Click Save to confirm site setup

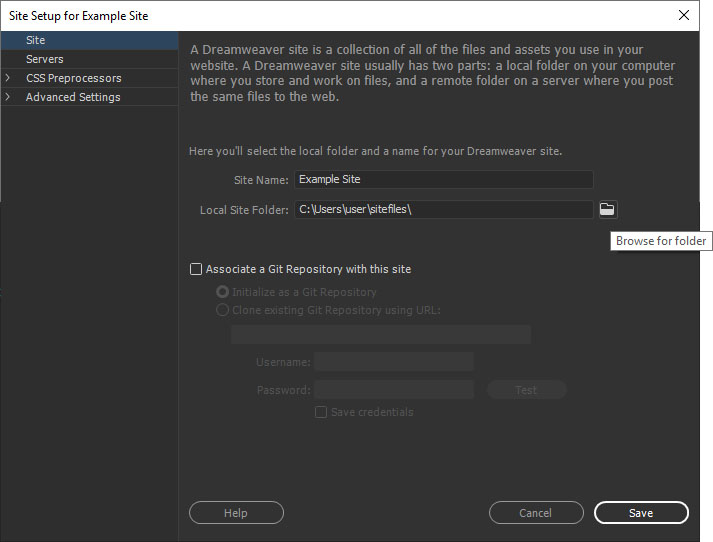click(641, 513)
